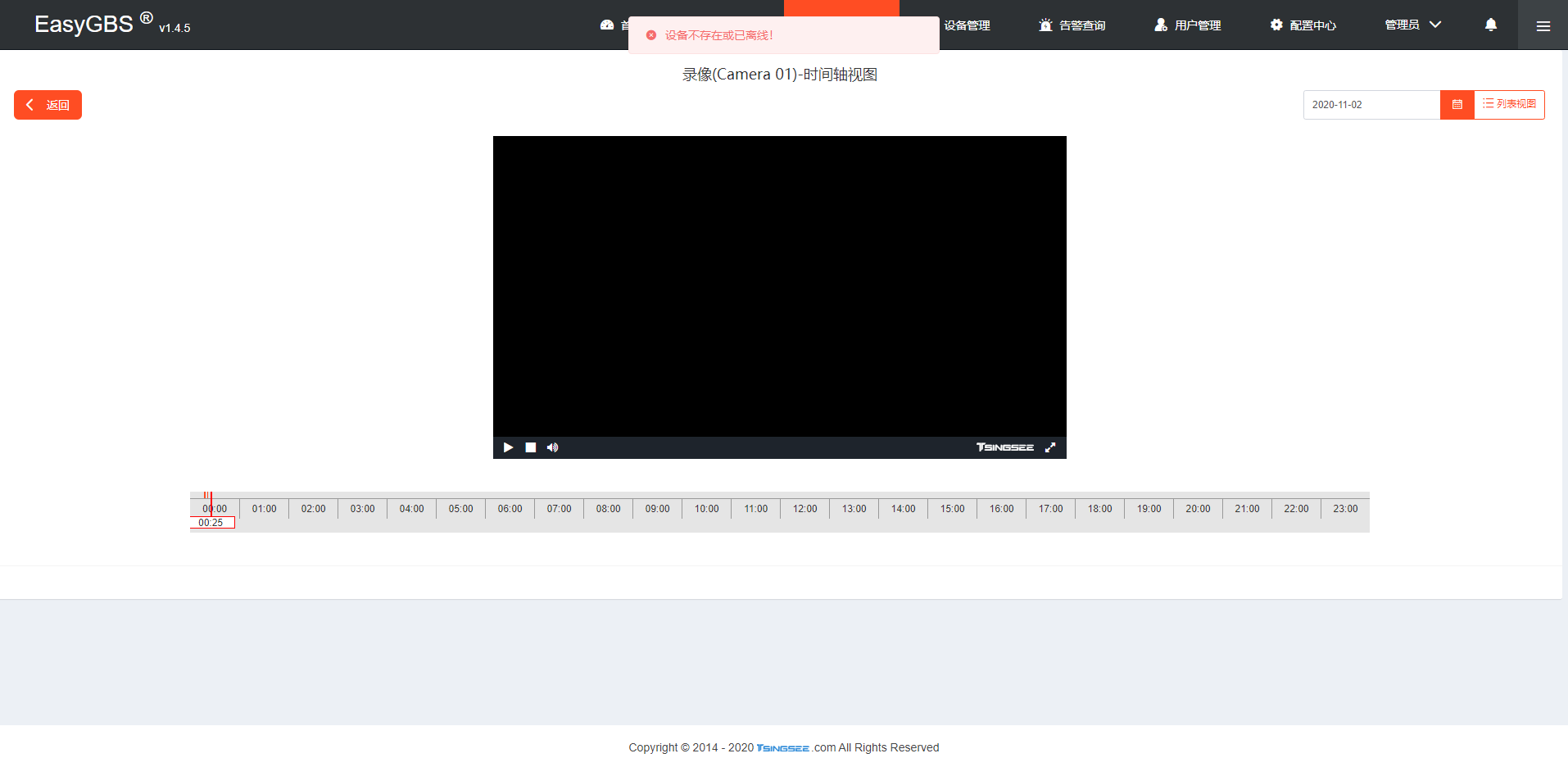Click 18:00 on the recording timeline

[1099, 509]
